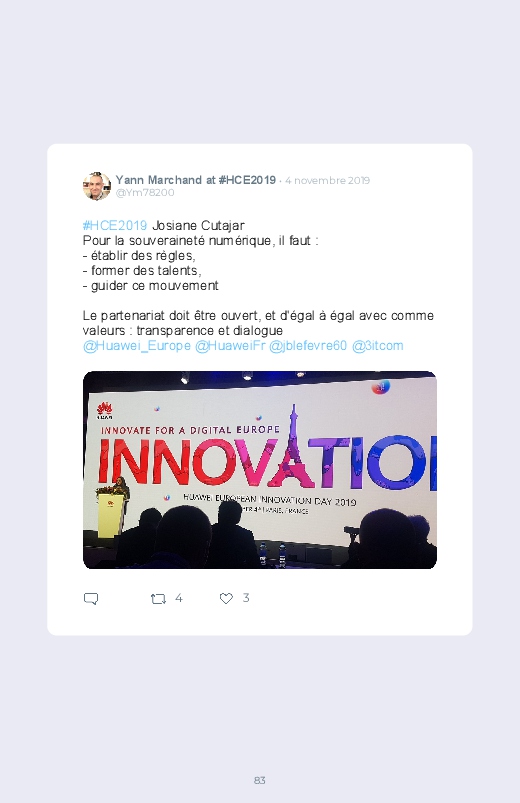Open the retweet count showing 4
Screen dimensions: 520x803
point(179,598)
